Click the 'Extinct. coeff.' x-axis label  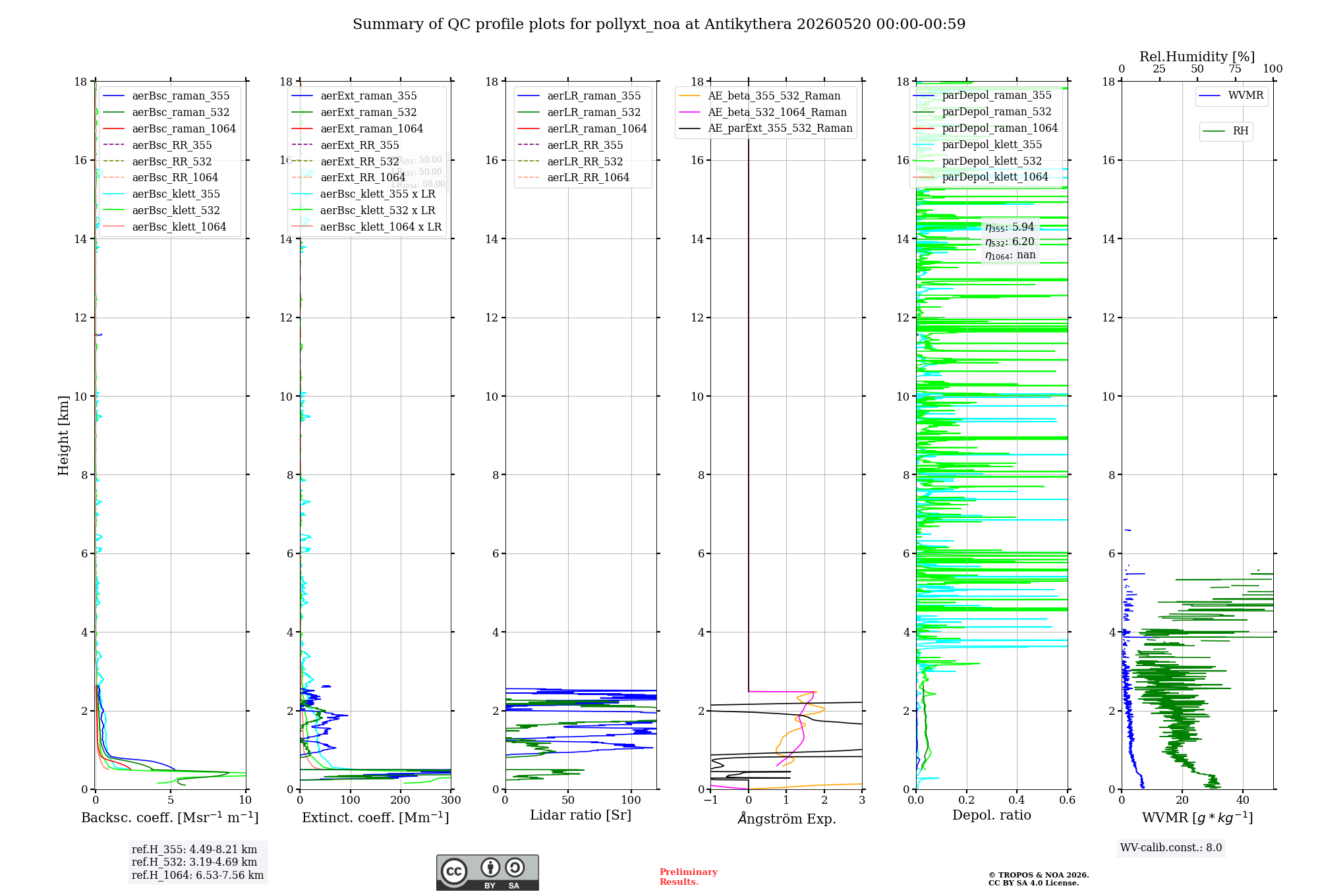376,818
